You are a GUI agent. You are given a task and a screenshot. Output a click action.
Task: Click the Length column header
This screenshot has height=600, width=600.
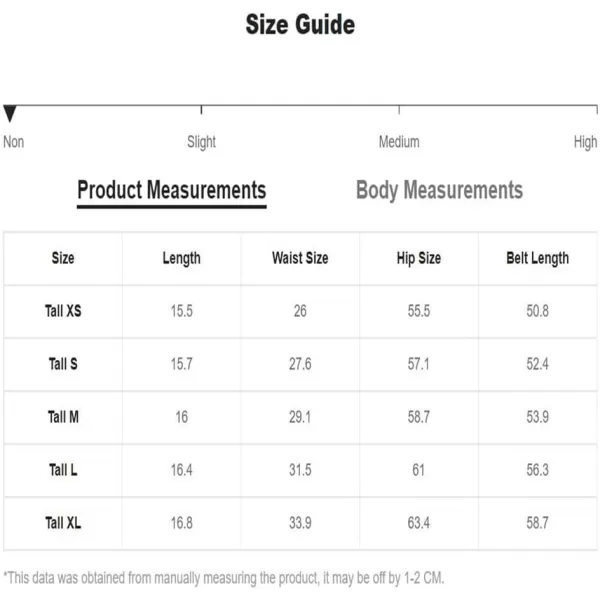[x=181, y=259]
